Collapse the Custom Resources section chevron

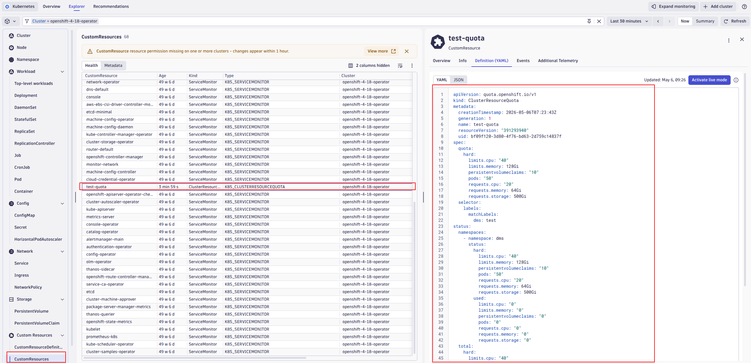coord(62,335)
